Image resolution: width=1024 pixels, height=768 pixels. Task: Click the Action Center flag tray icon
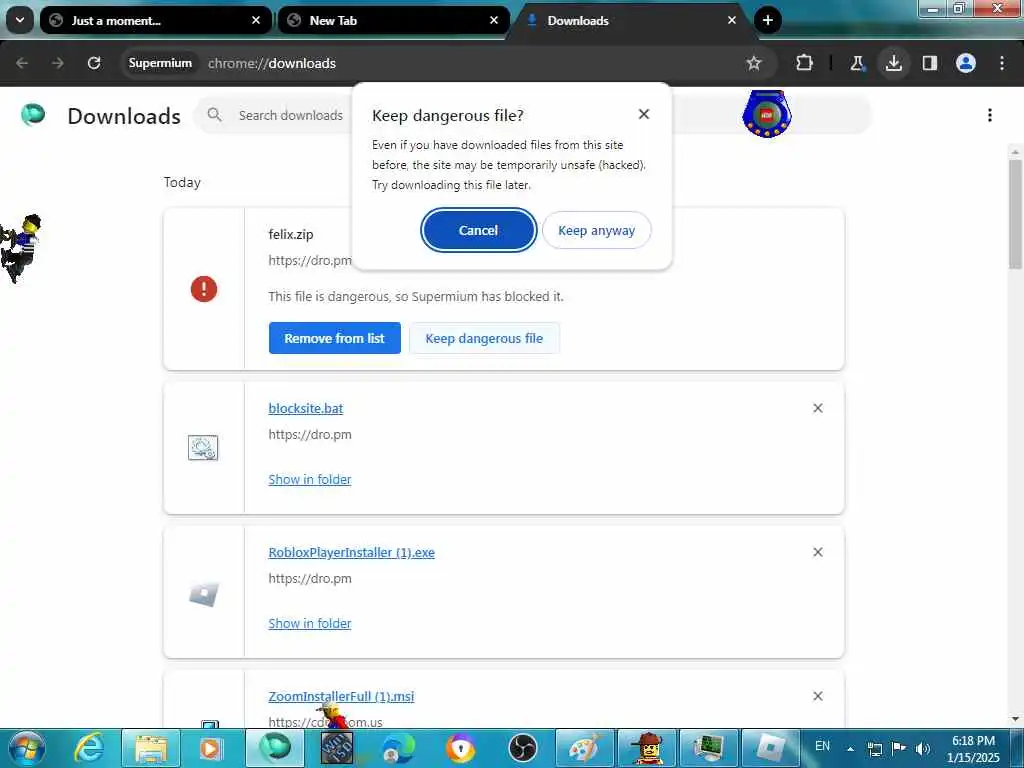tap(899, 748)
